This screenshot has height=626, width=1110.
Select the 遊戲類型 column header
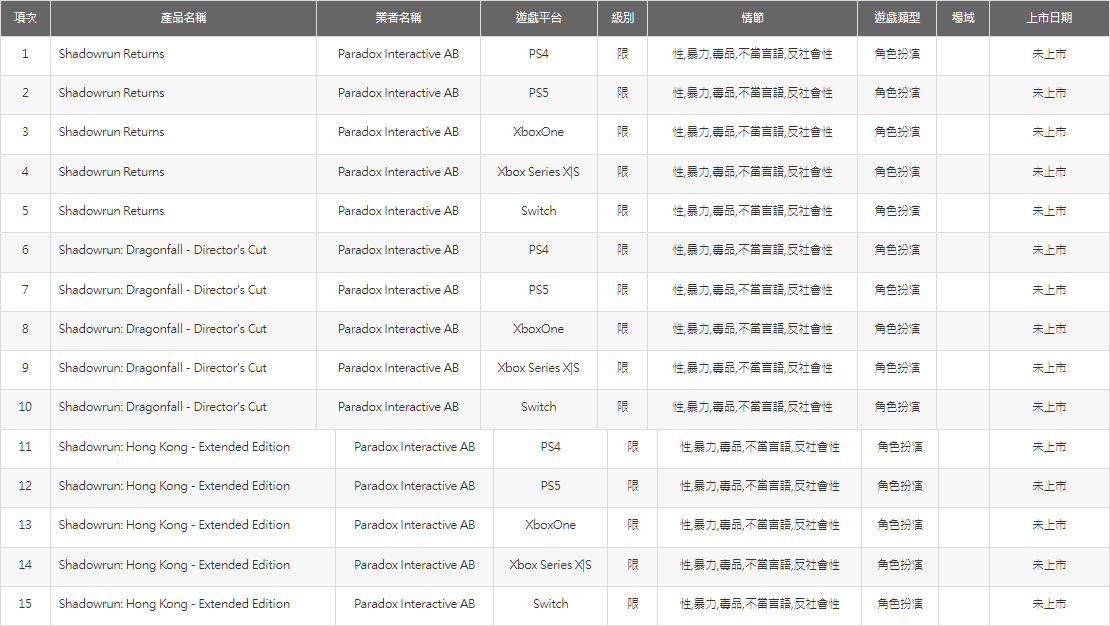[897, 18]
